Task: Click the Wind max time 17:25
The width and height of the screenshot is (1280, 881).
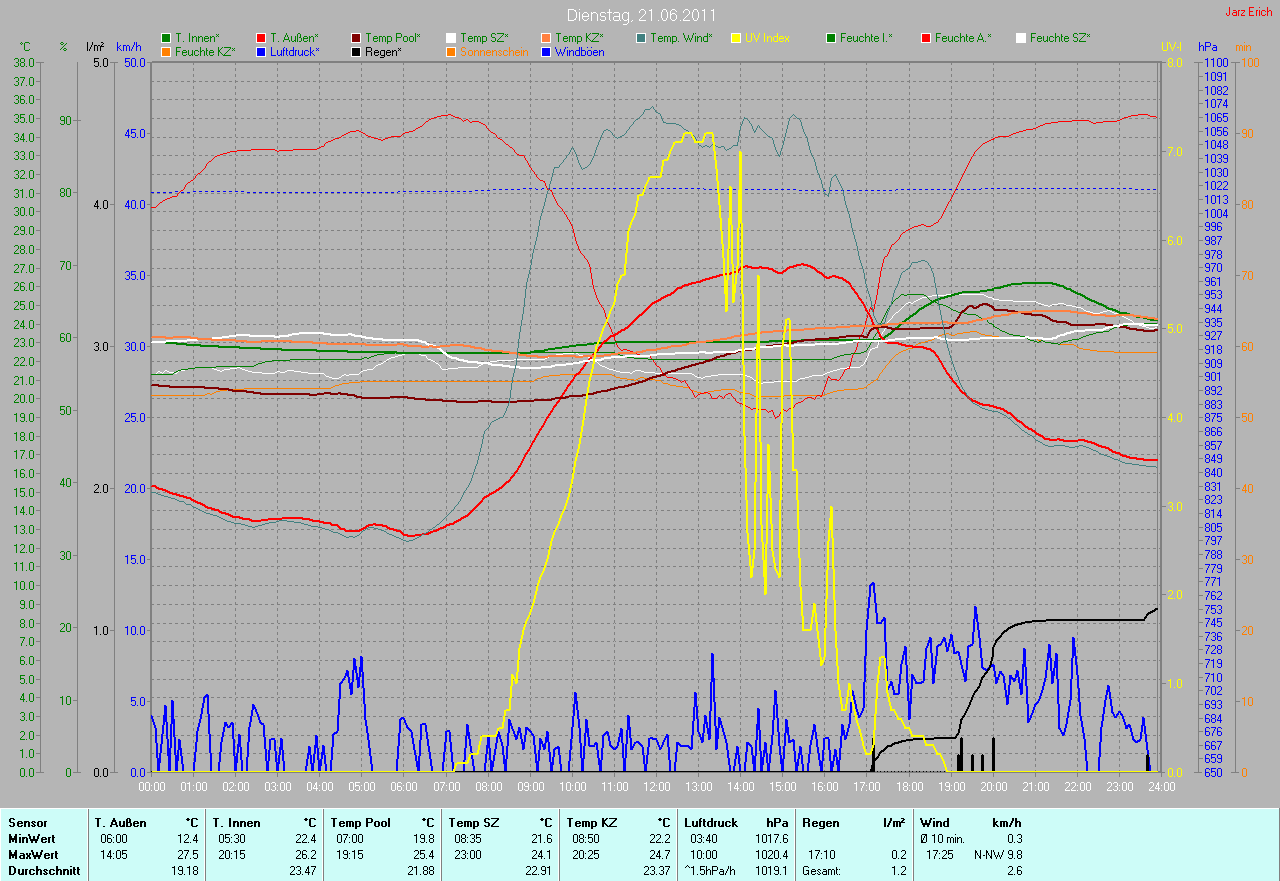Action: (x=940, y=855)
